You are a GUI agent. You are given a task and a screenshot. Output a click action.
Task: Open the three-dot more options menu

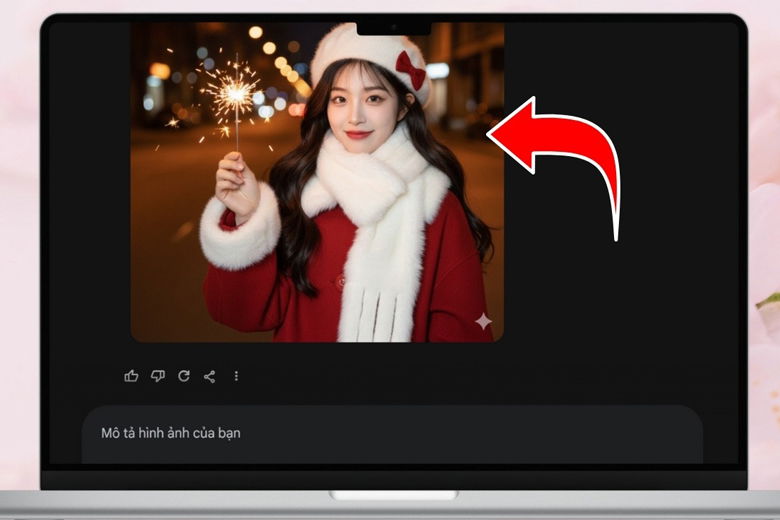pos(236,376)
